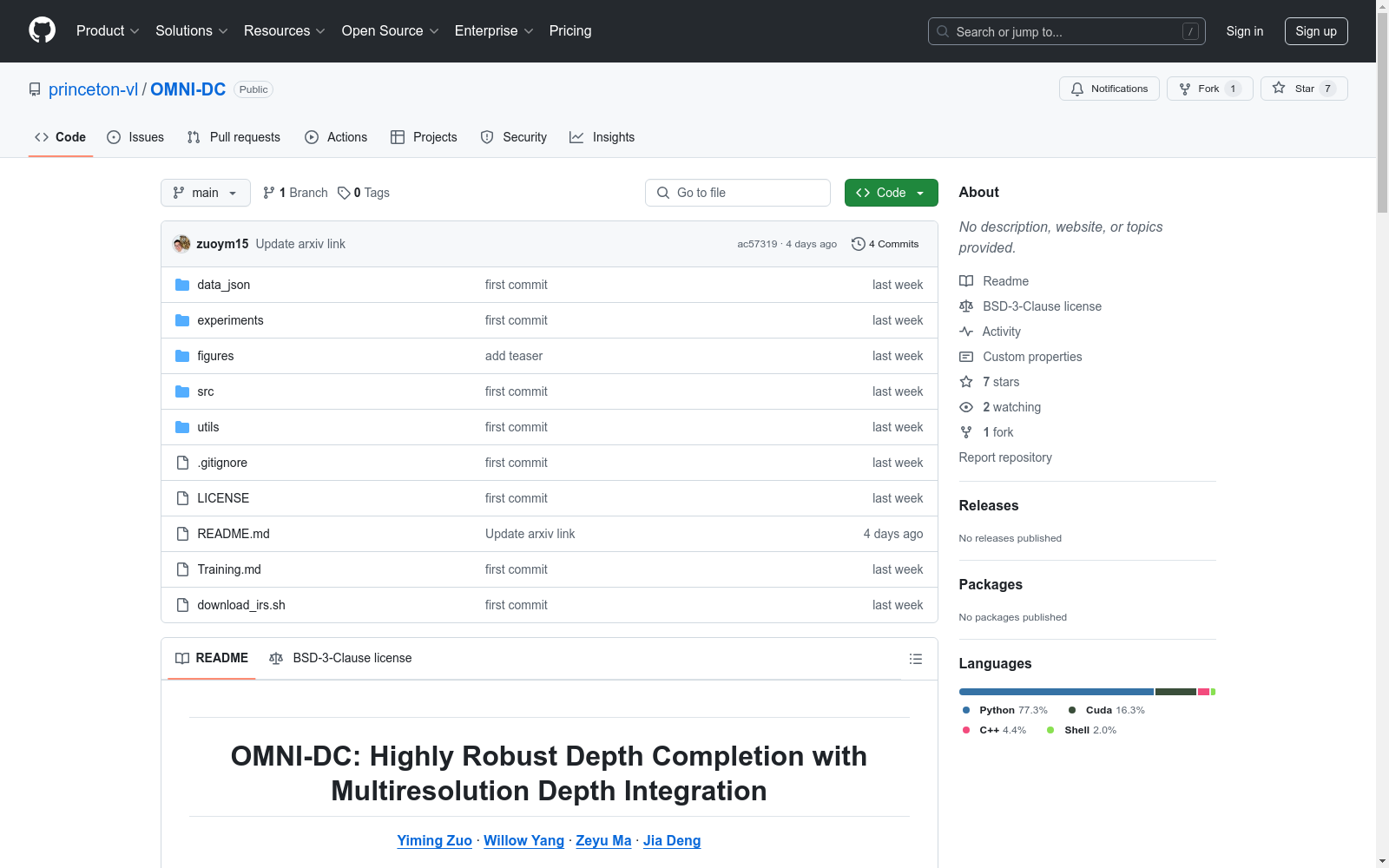Open the green Code dropdown button
This screenshot has height=868, width=1389.
click(x=891, y=193)
